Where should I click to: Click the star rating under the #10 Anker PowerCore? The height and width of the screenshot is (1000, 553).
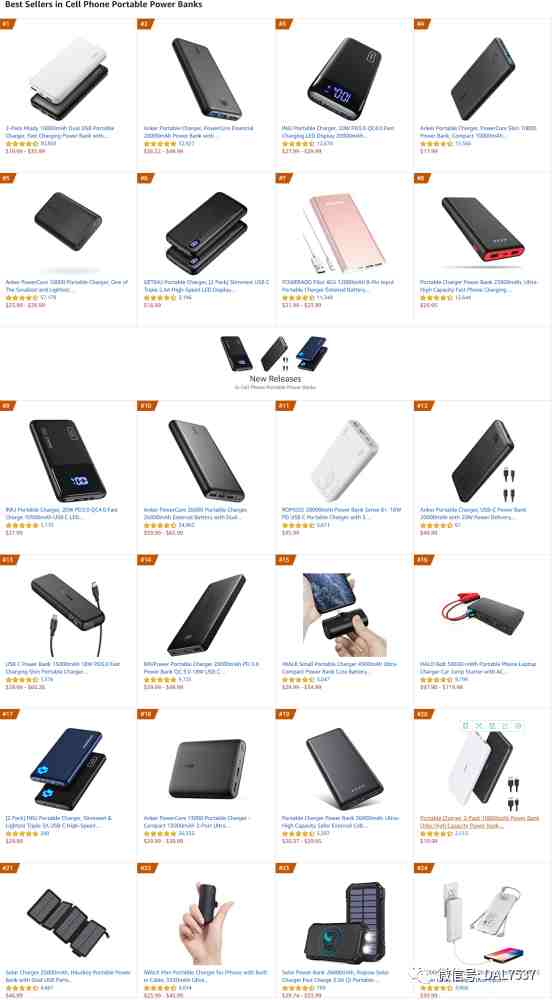160,526
